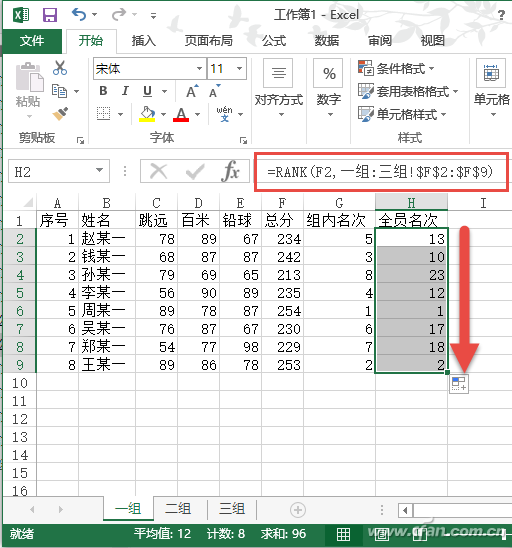Expand the font name dropdown (宋体)
The image size is (512, 548).
pyautogui.click(x=200, y=68)
